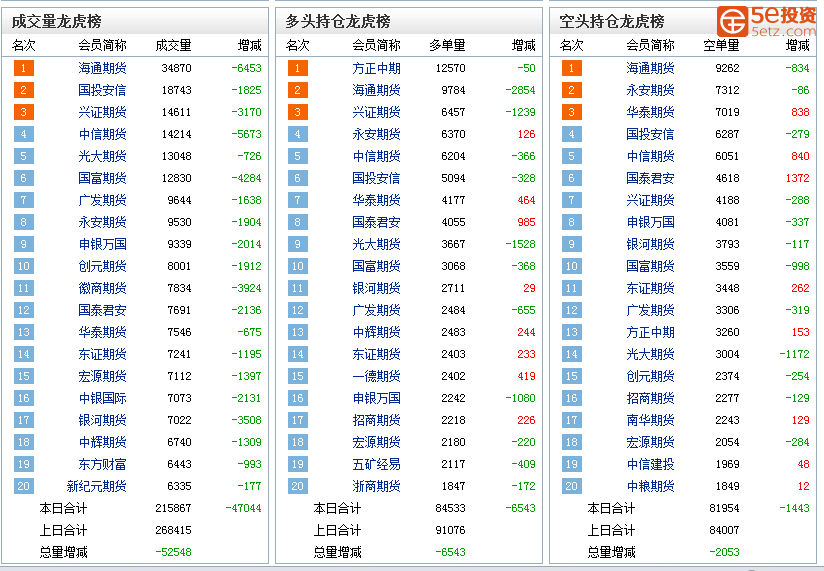Click the 总量增减 value -52548
The height and width of the screenshot is (571, 824).
pyautogui.click(x=173, y=553)
